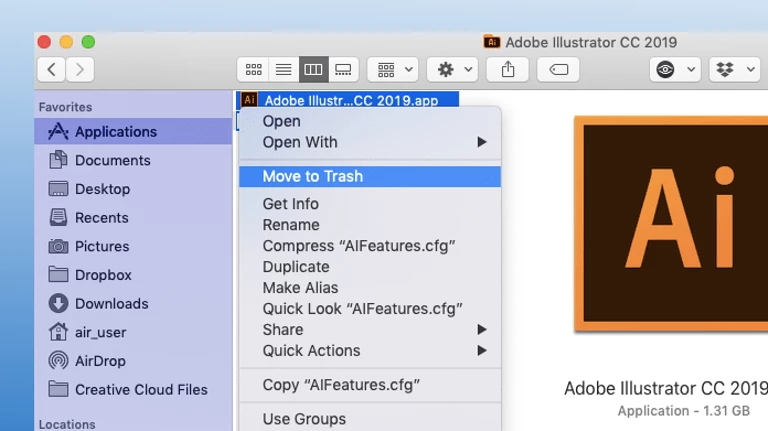Select Applications in the sidebar
Screen dimensions: 768x431
pyautogui.click(x=133, y=131)
